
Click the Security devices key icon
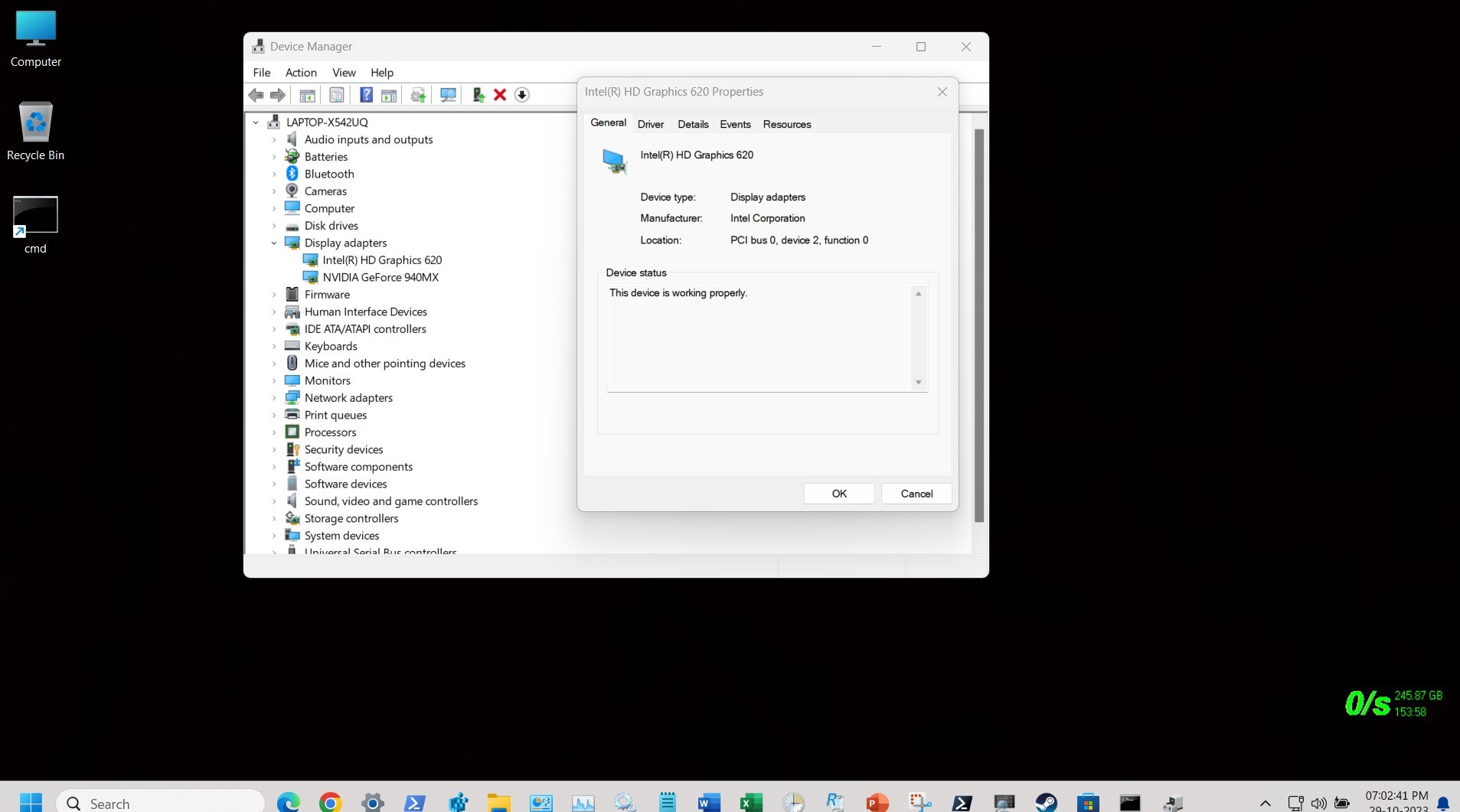pos(292,449)
